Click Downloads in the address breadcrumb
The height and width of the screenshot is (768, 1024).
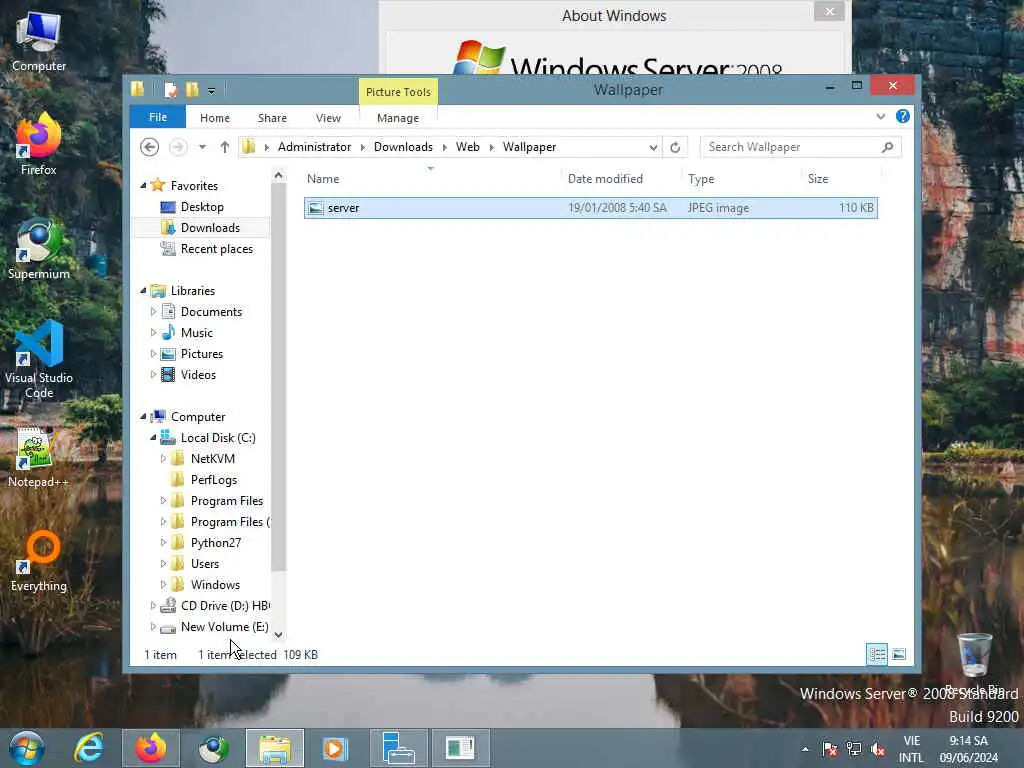tap(403, 147)
